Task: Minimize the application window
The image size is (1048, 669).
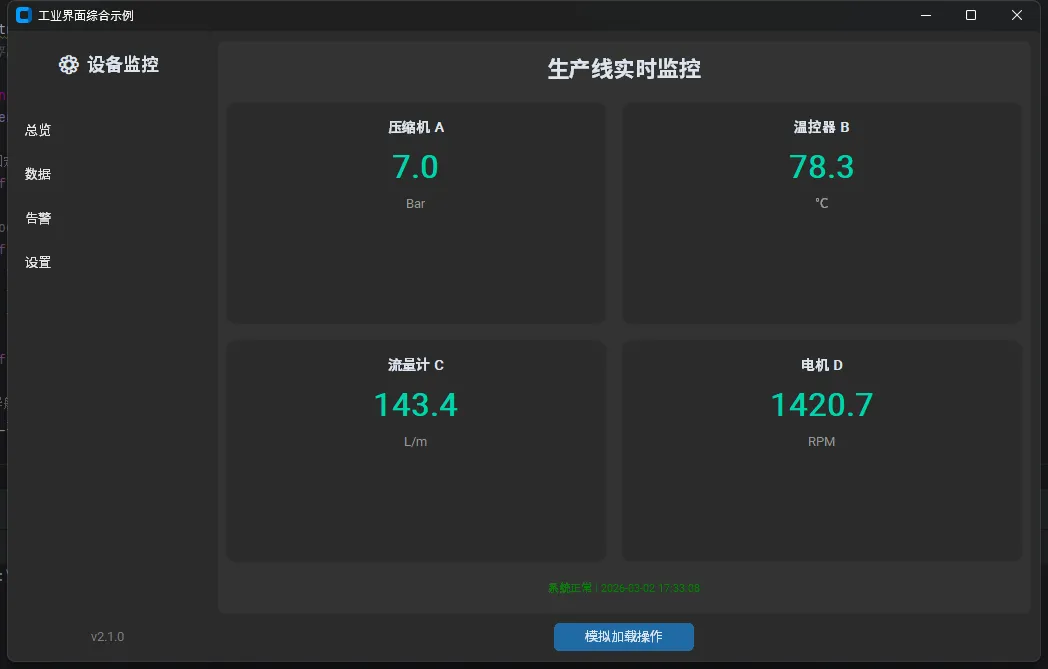Action: coord(925,15)
